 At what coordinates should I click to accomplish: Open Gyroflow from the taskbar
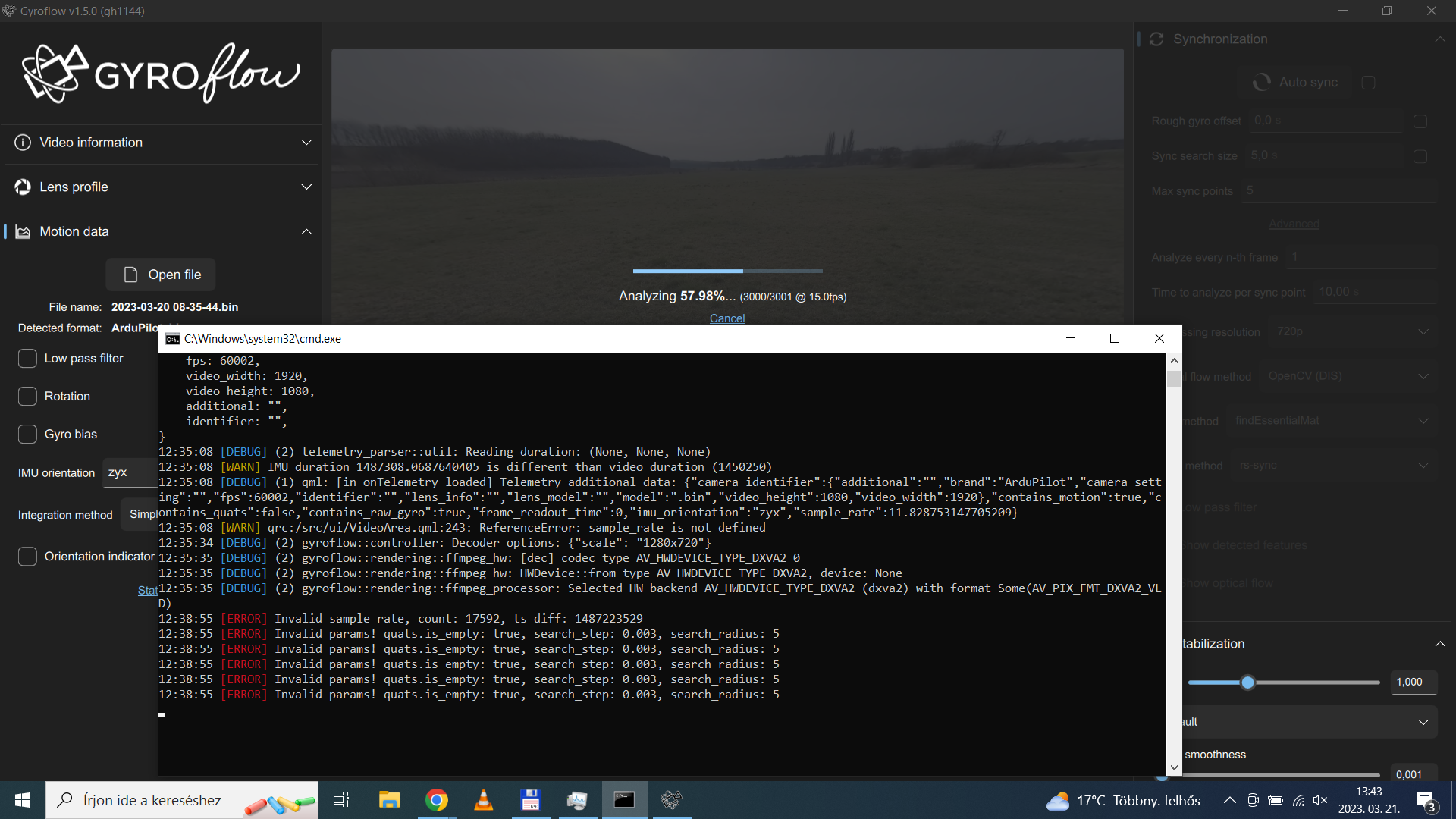tap(672, 800)
